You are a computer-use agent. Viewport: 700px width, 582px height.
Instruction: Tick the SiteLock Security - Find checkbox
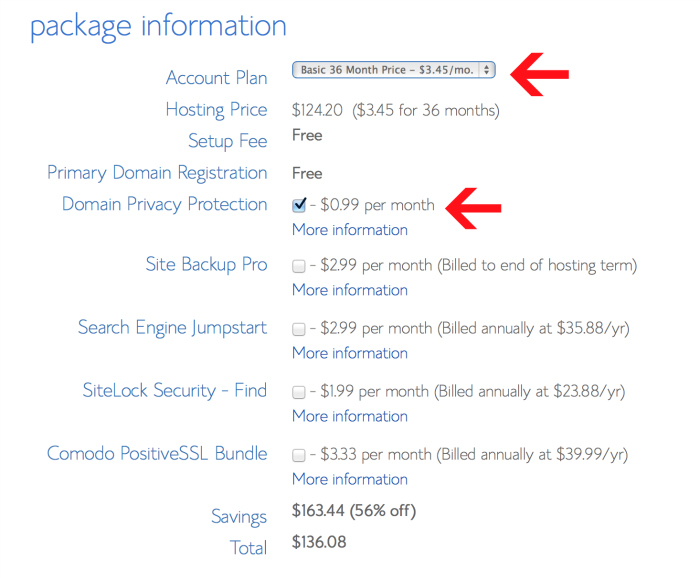[299, 392]
